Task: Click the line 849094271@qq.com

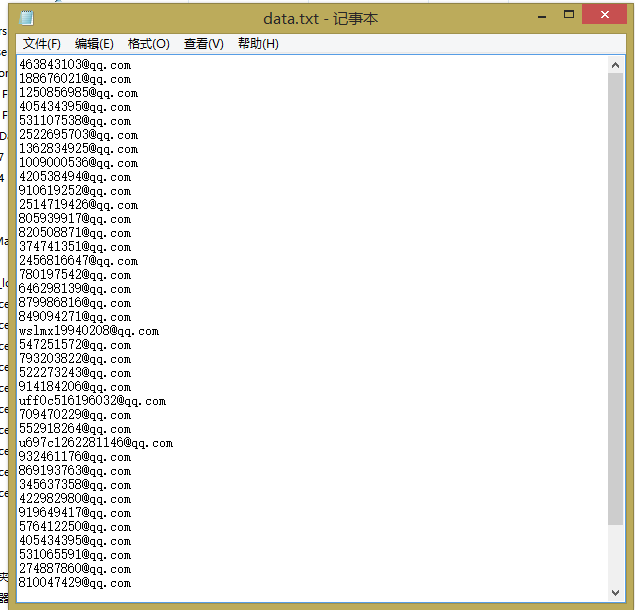Action: click(75, 317)
